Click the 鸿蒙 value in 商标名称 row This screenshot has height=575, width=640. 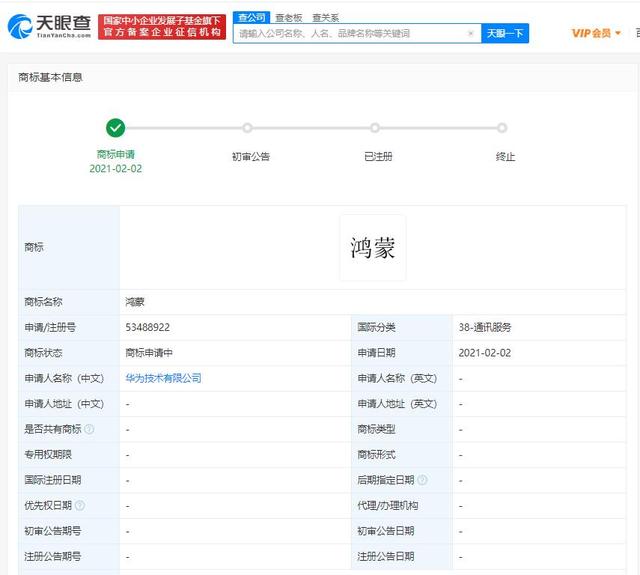pyautogui.click(x=135, y=302)
